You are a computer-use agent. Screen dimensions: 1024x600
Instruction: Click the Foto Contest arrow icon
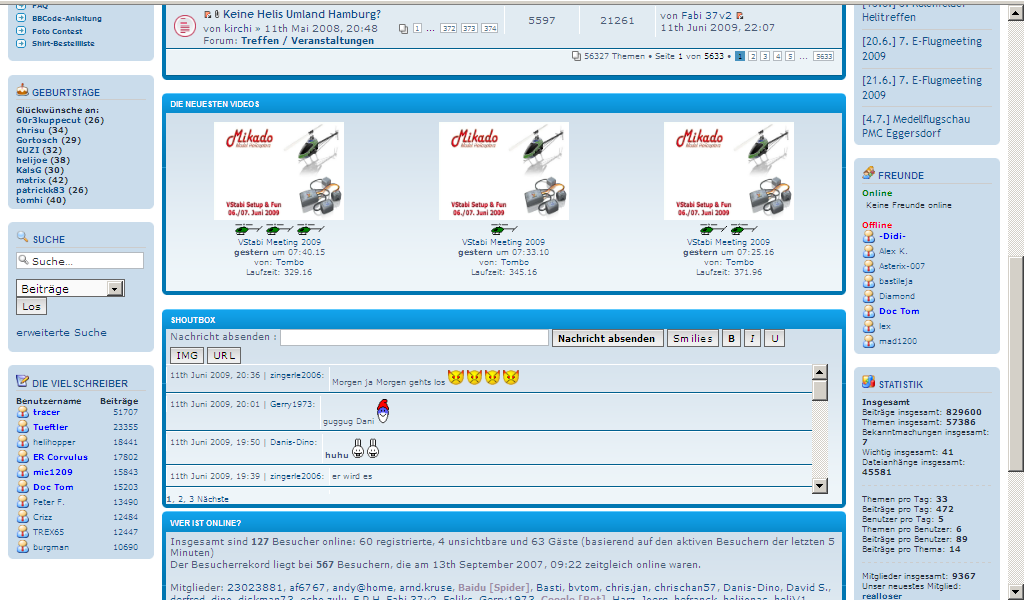[21, 31]
